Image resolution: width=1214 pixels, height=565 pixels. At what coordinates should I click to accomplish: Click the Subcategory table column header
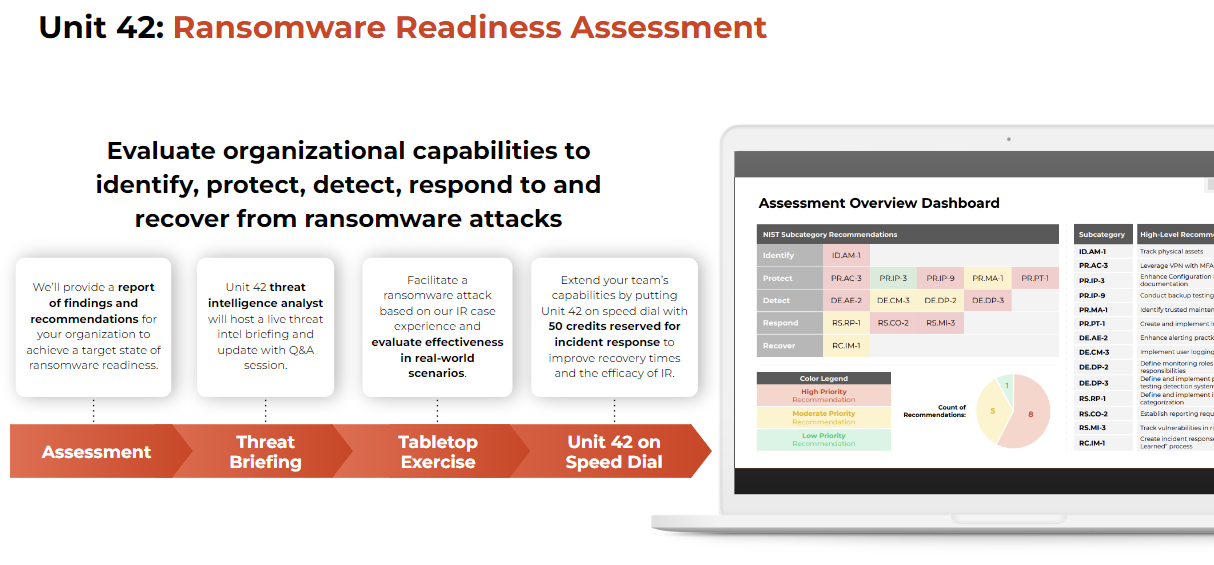(x=1102, y=234)
